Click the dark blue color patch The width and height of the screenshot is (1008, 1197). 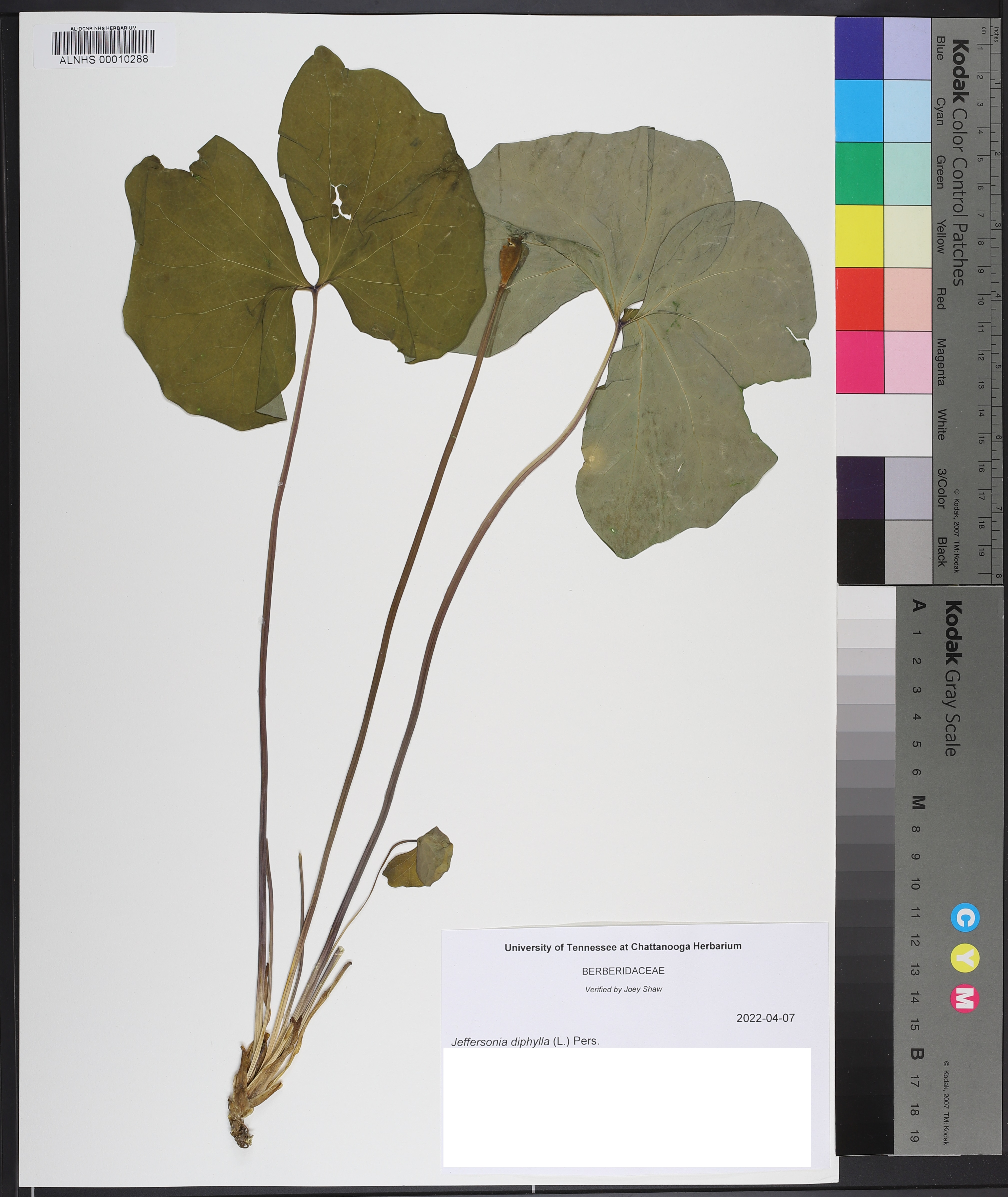(859, 49)
